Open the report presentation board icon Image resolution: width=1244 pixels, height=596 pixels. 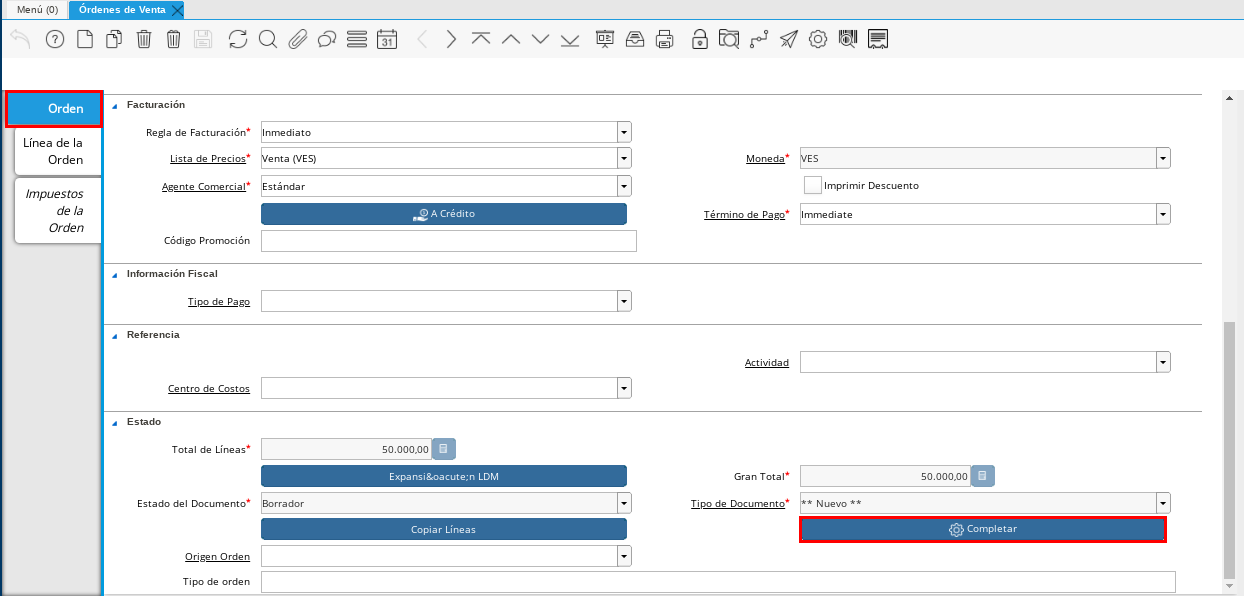pyautogui.click(x=605, y=39)
